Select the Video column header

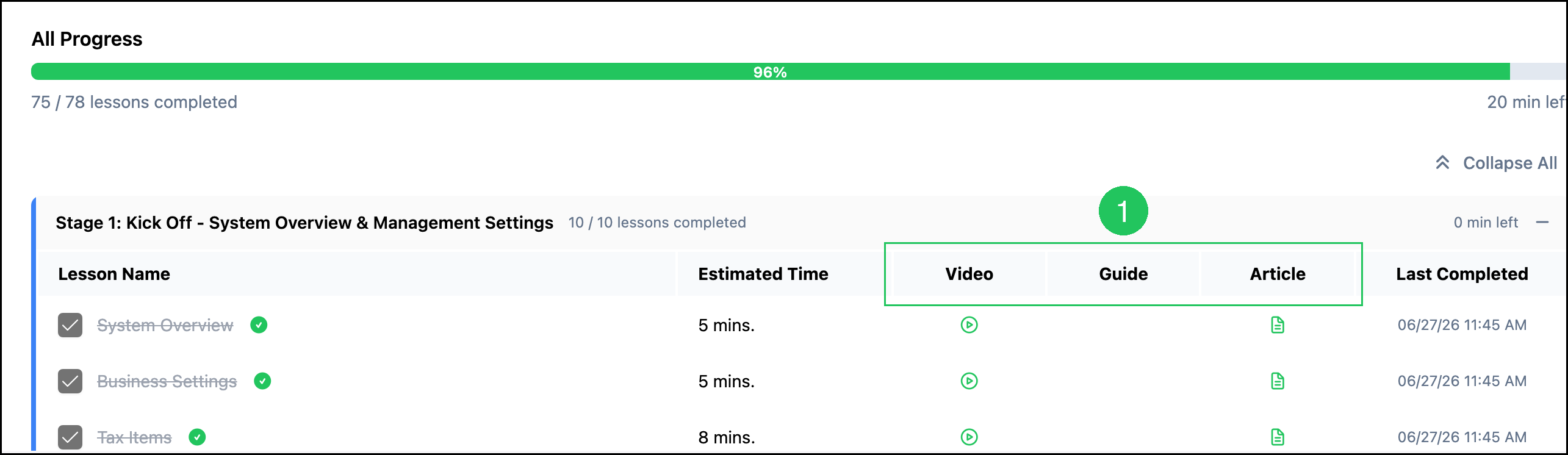pos(969,274)
